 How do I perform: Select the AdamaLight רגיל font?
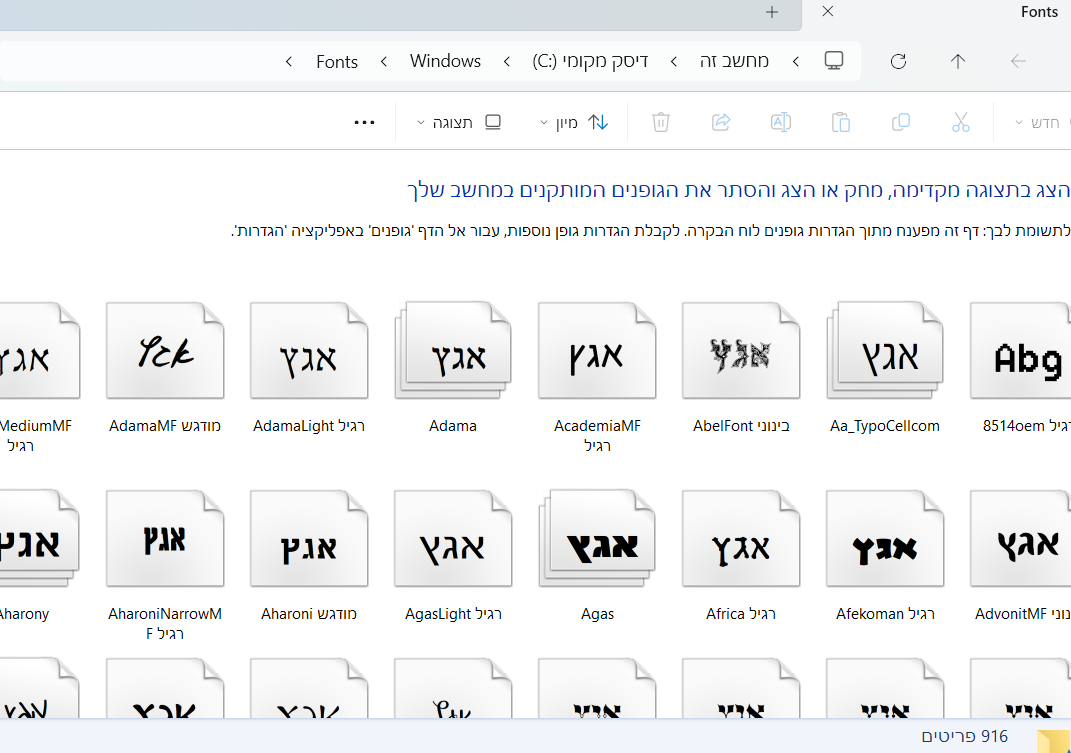pyautogui.click(x=309, y=351)
